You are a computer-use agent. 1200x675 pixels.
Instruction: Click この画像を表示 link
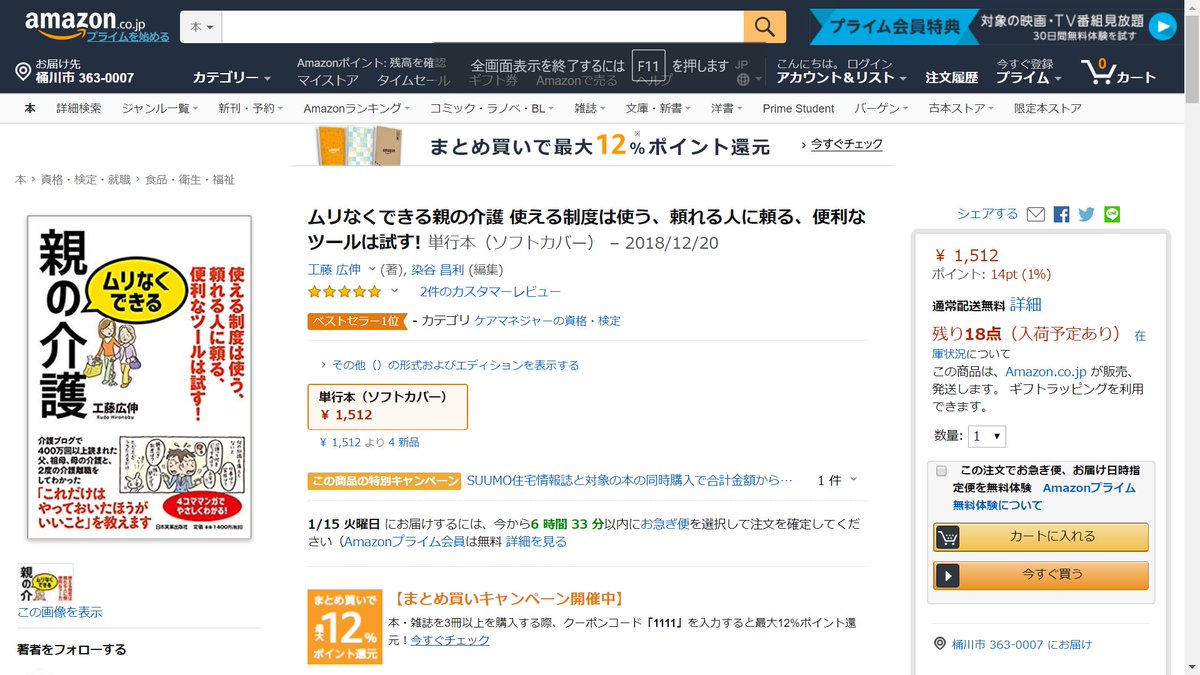[x=59, y=612]
